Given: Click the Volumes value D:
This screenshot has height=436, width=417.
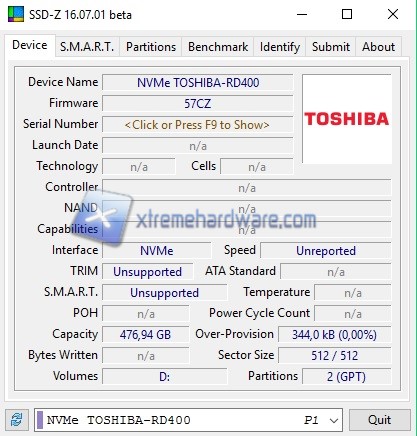Looking at the screenshot, I should point(165,377).
